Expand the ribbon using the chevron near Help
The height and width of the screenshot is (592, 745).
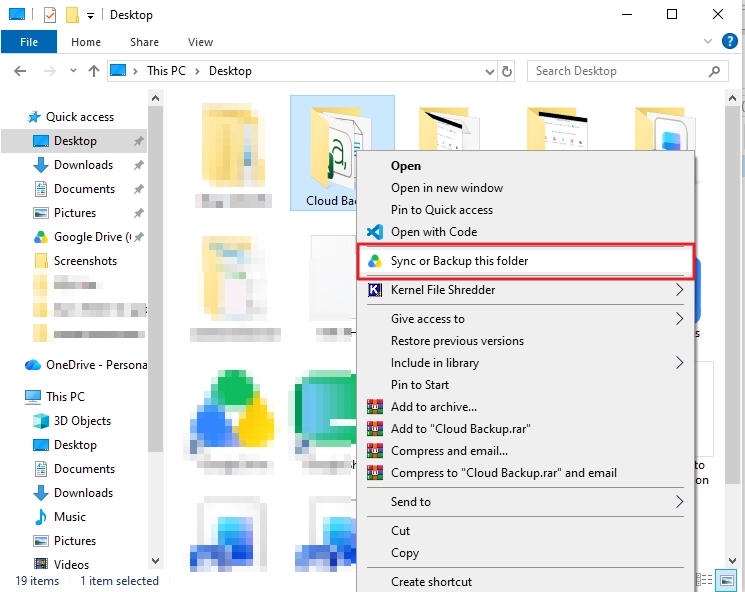tap(707, 41)
